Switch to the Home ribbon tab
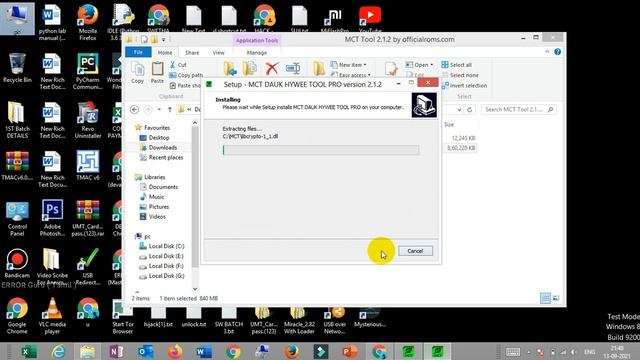This screenshot has height=360, width=640. point(165,53)
